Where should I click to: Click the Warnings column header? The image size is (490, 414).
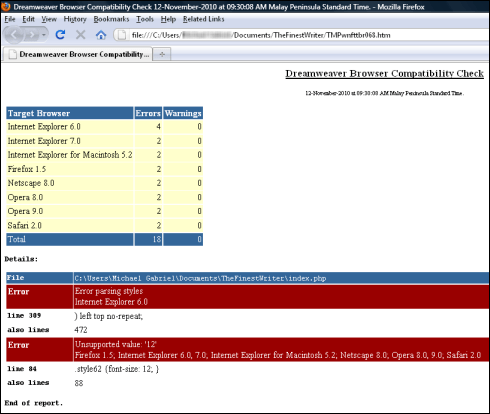click(183, 113)
